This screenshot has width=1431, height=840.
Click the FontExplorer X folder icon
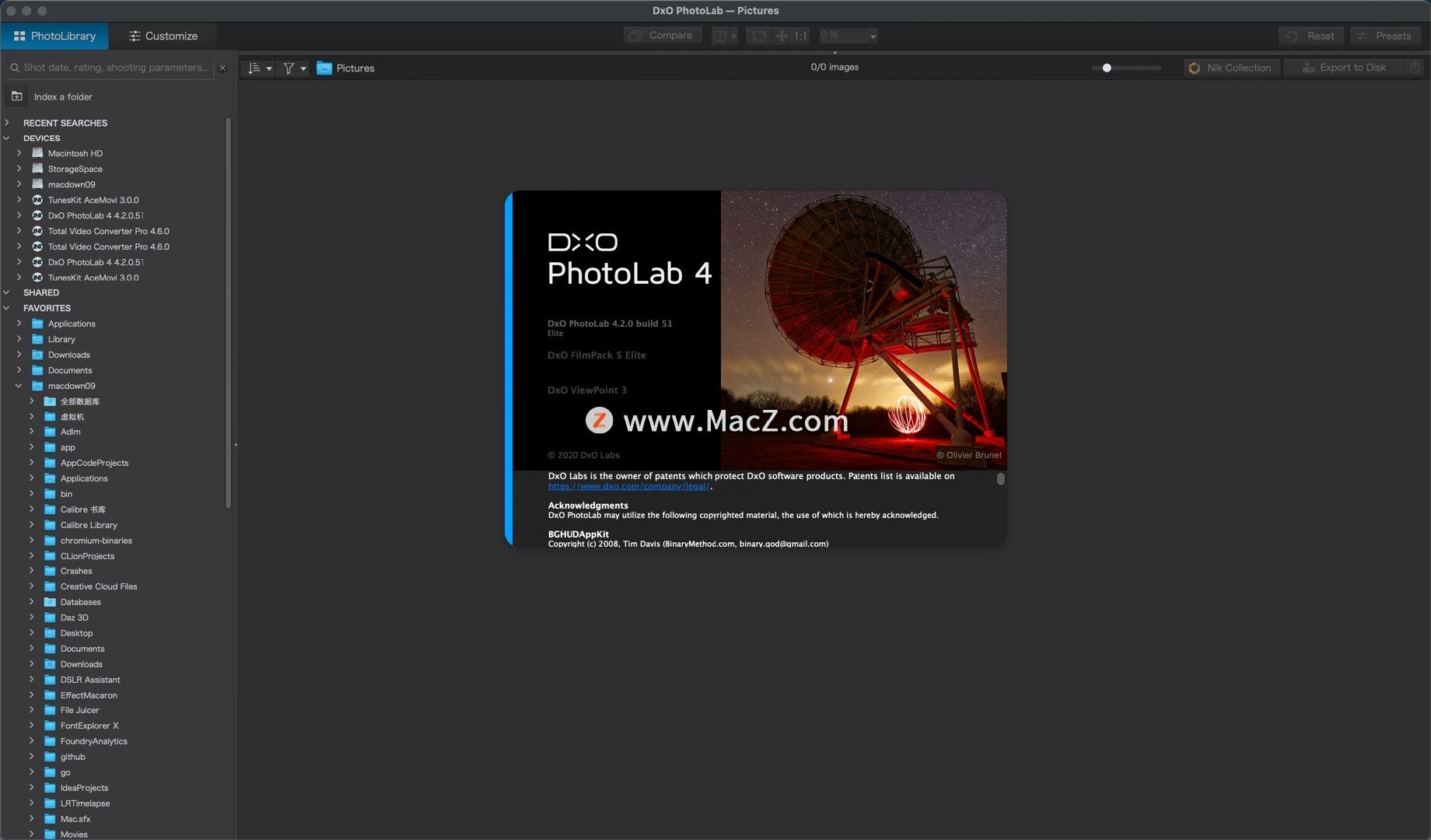50,726
